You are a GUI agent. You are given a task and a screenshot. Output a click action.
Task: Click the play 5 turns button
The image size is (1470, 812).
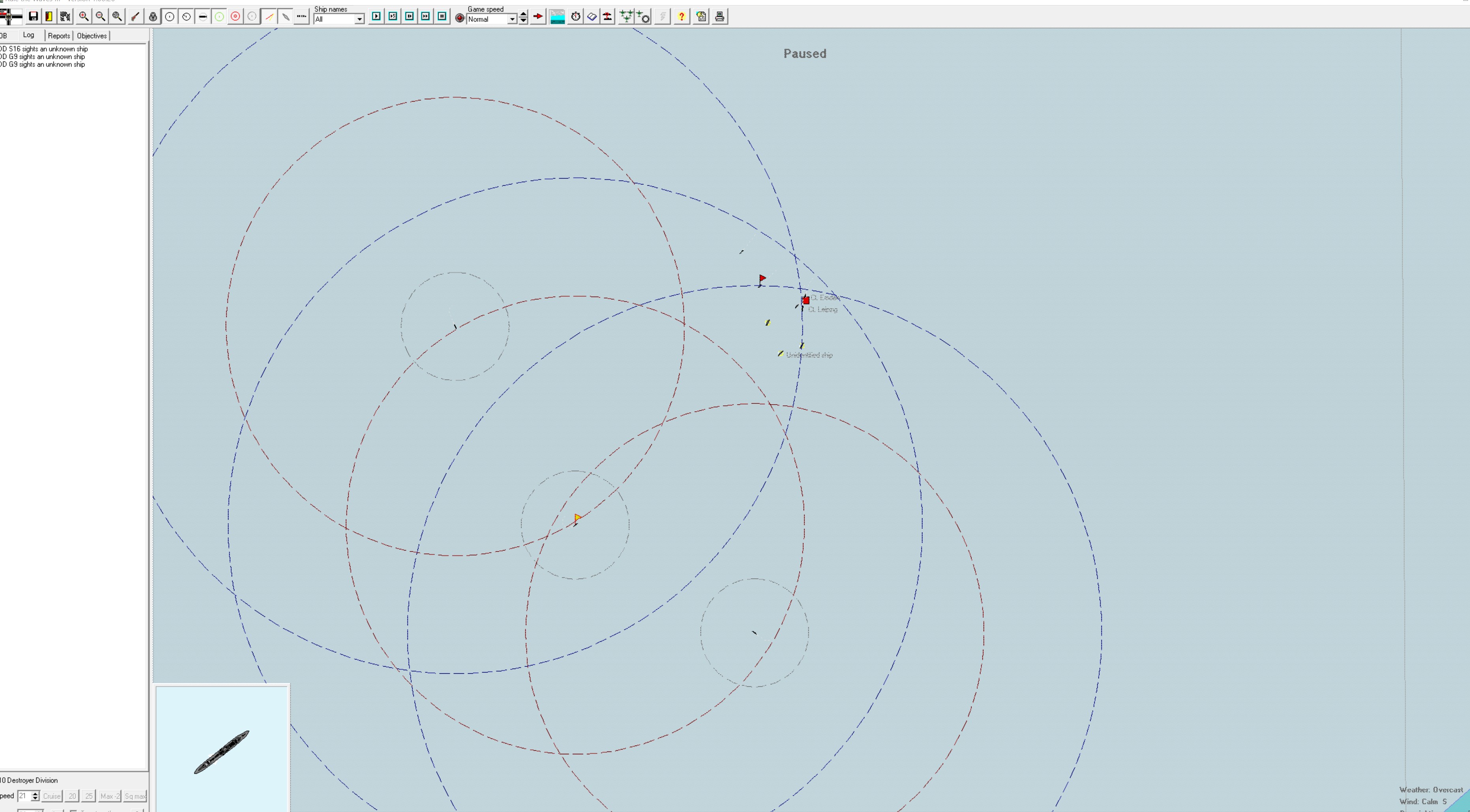[393, 17]
